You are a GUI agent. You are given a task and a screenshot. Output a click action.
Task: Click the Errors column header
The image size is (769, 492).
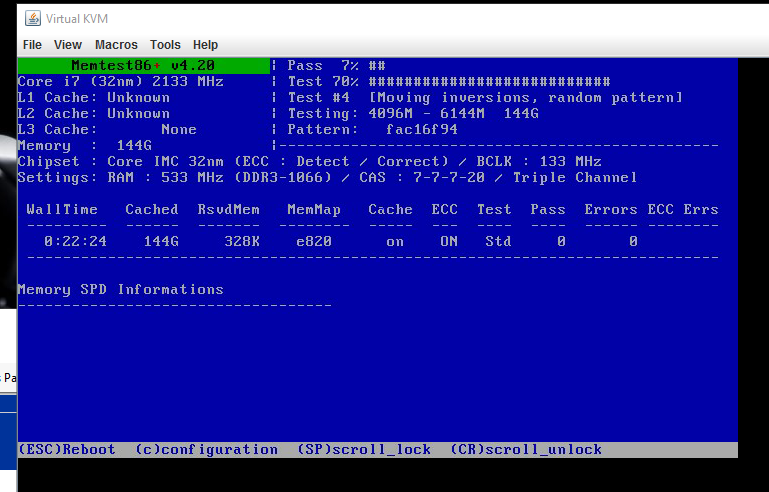tap(611, 209)
